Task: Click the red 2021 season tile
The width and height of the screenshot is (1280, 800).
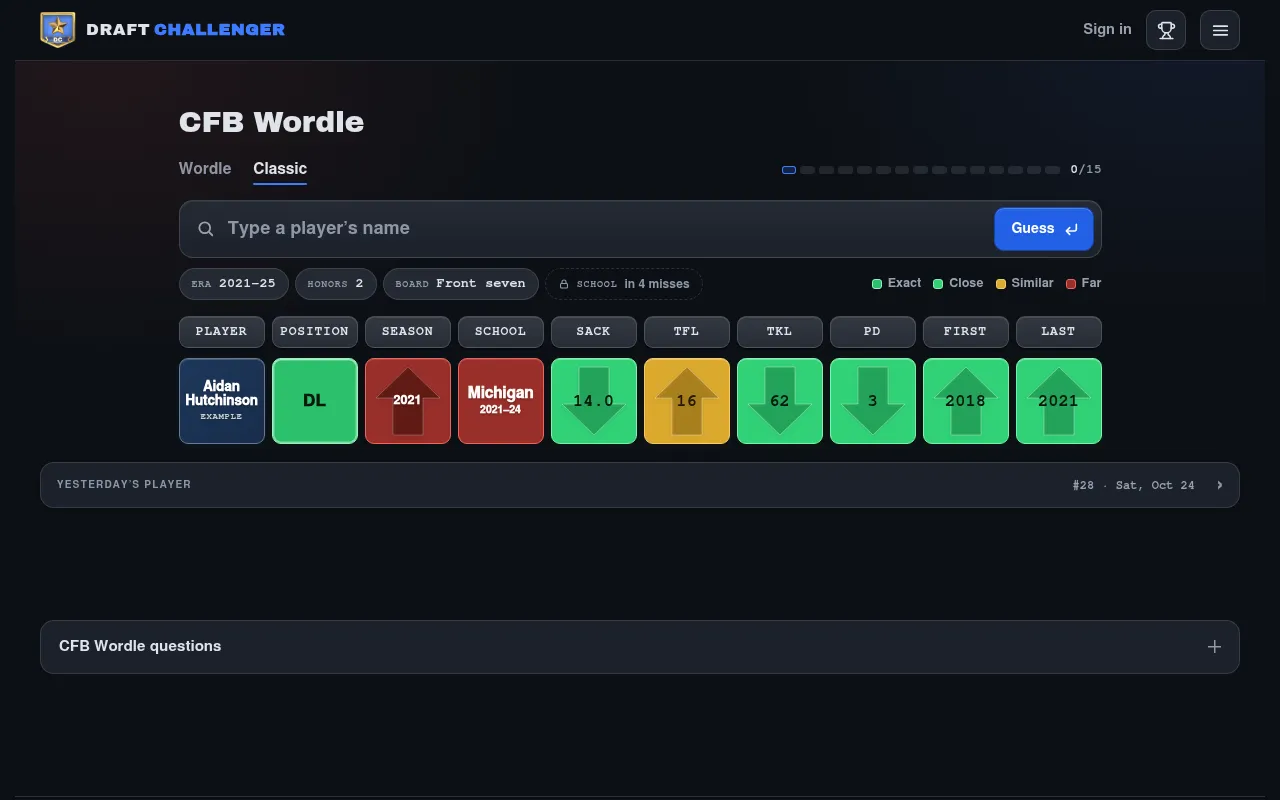Action: pos(408,401)
